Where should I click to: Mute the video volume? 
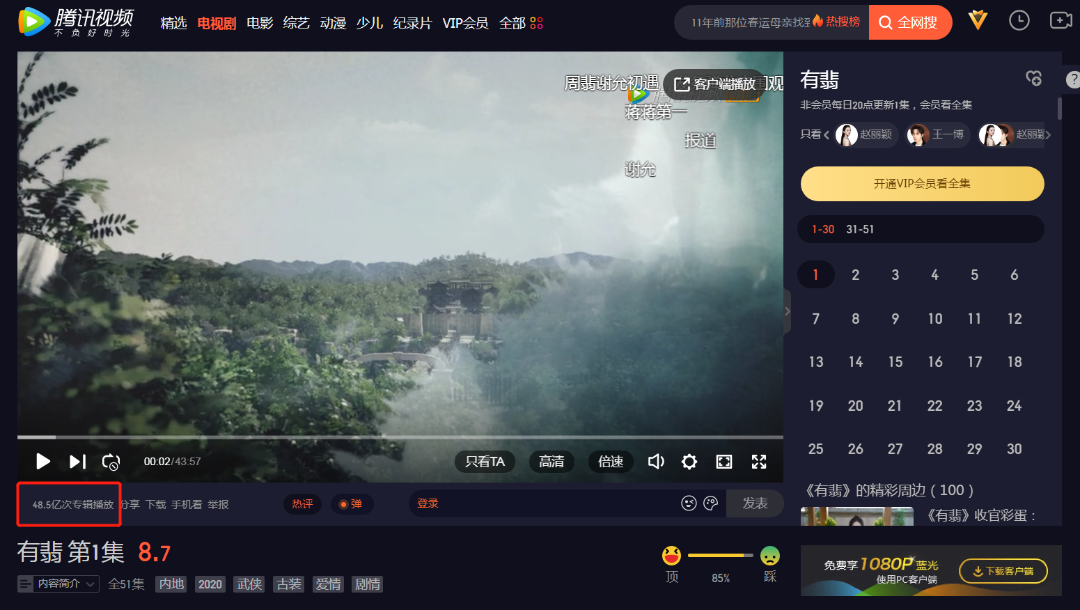pos(656,461)
